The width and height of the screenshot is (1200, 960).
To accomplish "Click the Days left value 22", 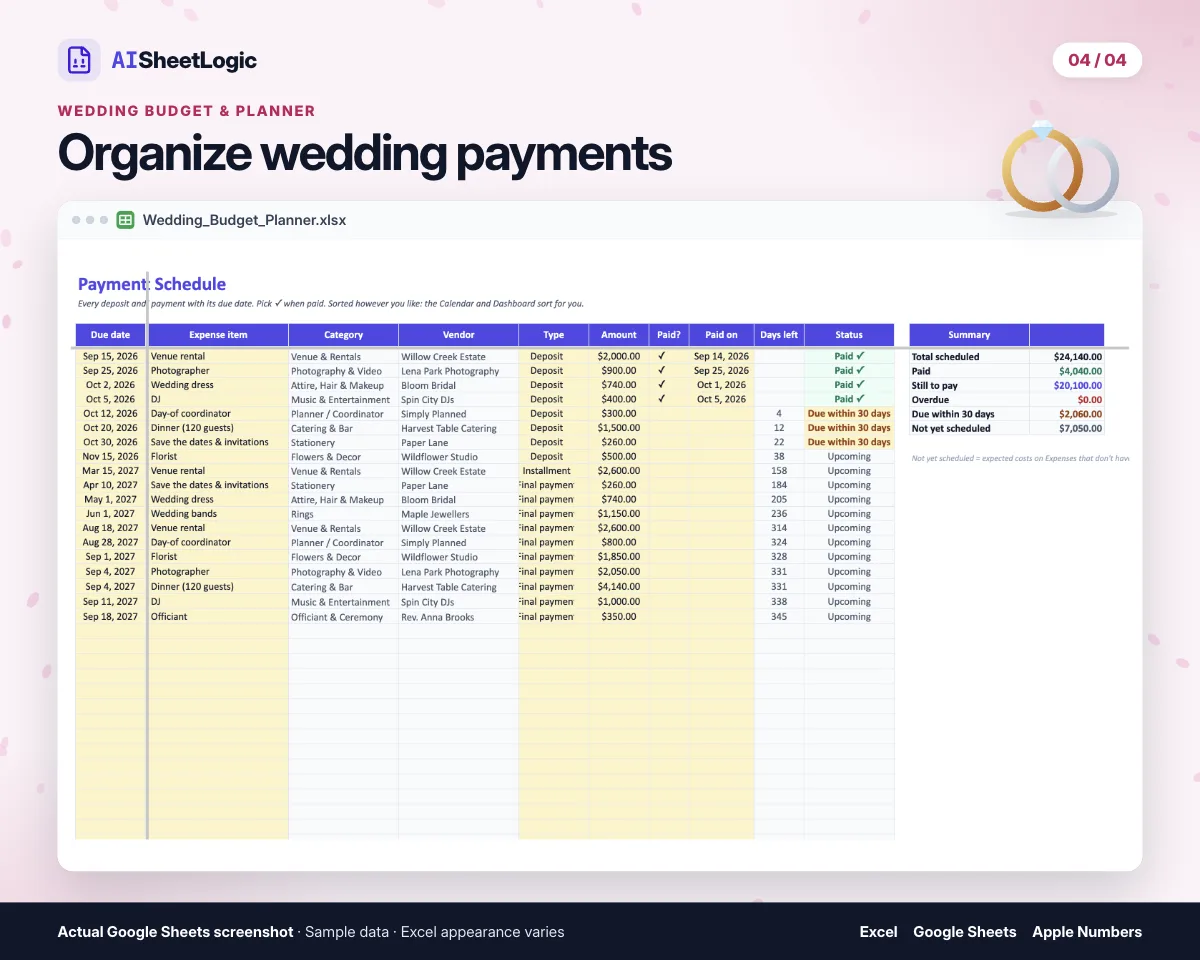I will 779,442.
